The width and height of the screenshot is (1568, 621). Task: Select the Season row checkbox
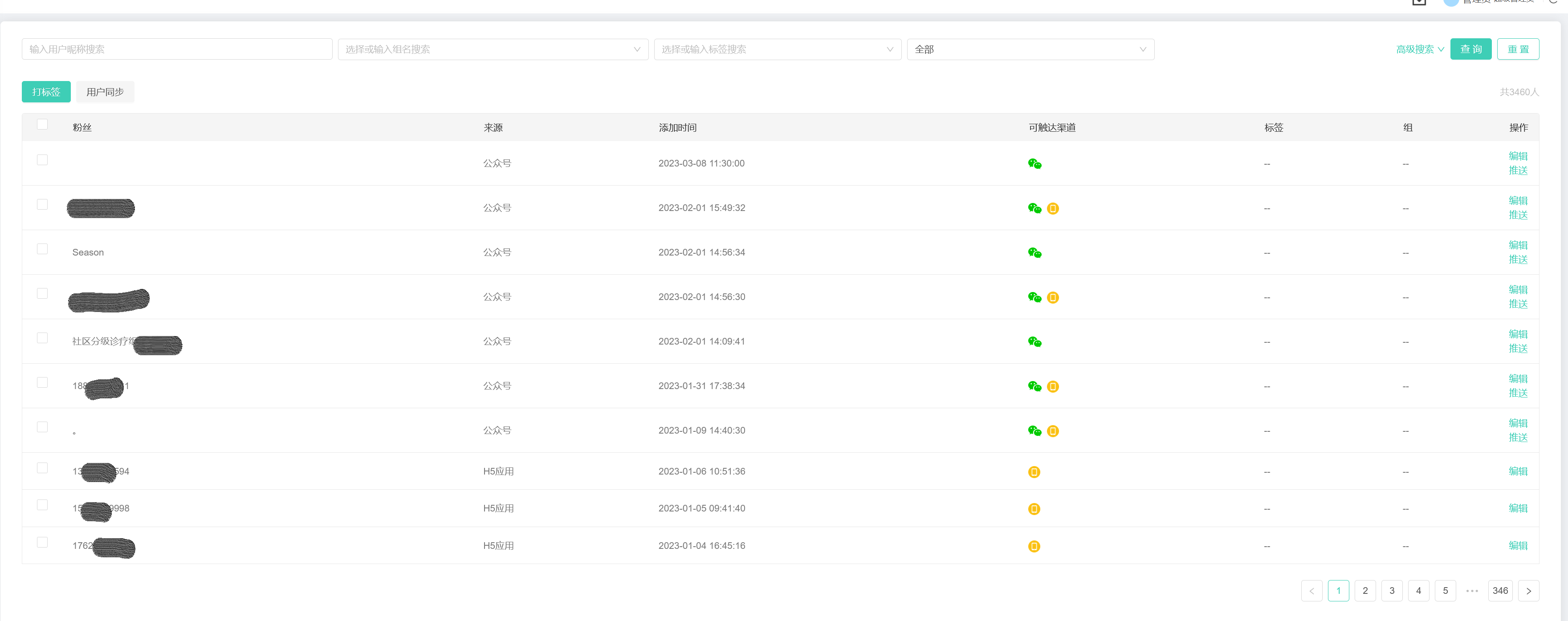pos(42,249)
